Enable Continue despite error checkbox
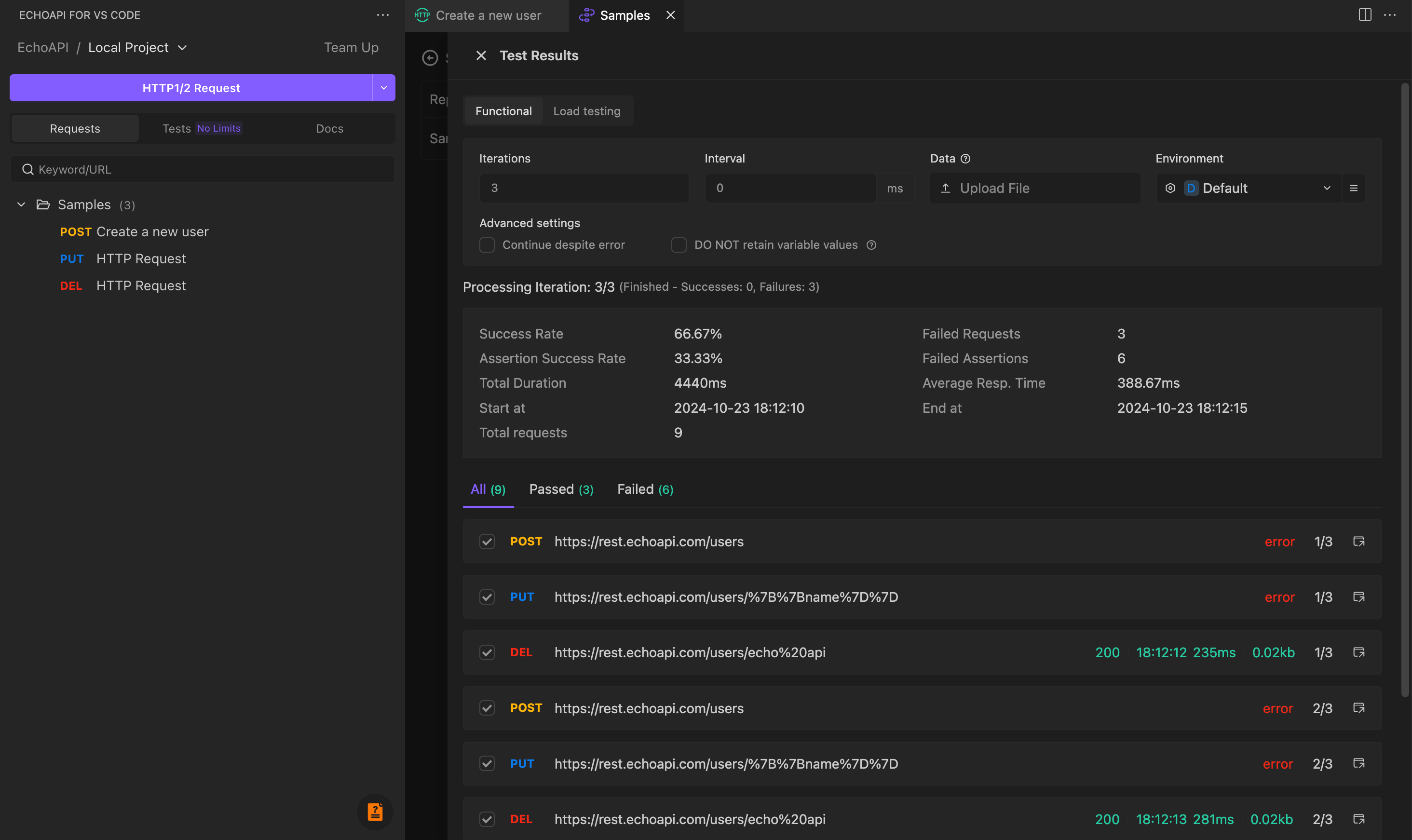 coord(487,245)
